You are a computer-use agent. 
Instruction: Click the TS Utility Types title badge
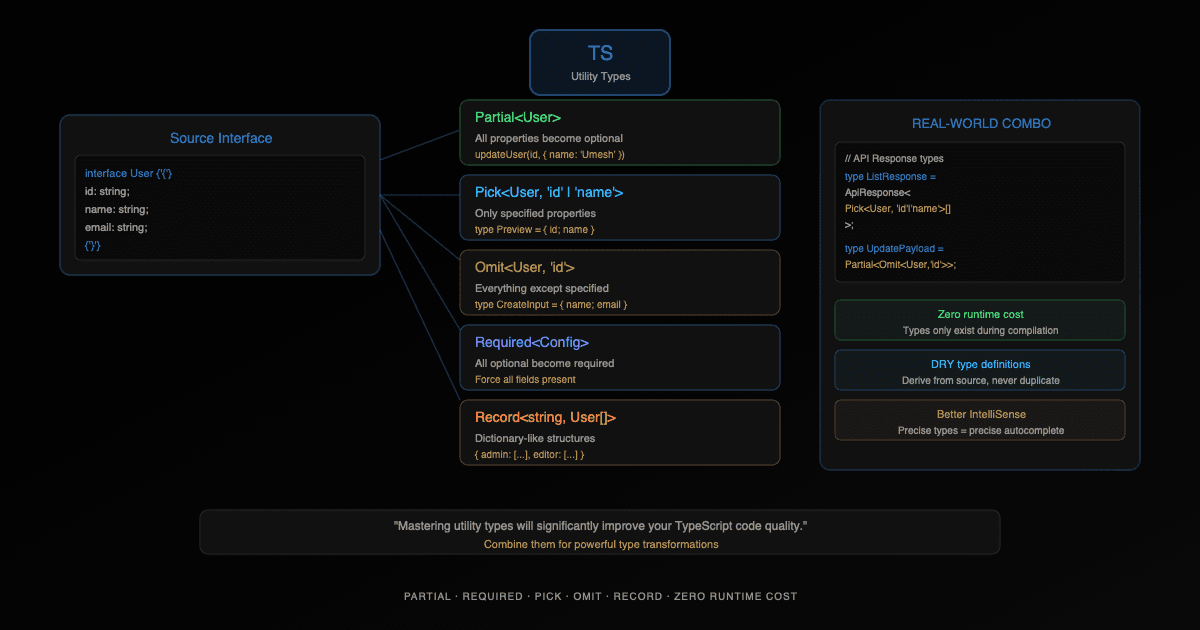point(600,62)
